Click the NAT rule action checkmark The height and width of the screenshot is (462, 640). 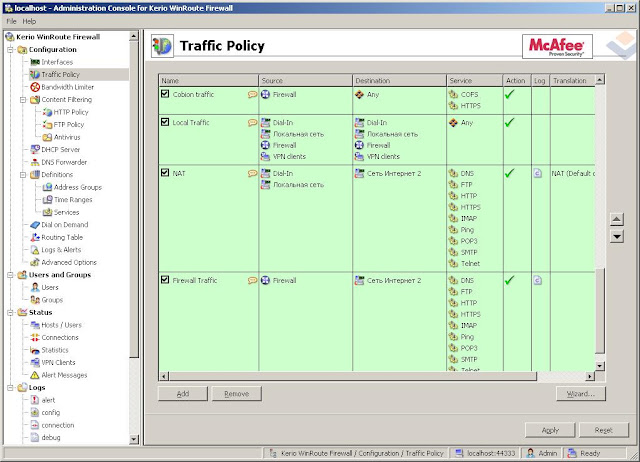(x=509, y=173)
